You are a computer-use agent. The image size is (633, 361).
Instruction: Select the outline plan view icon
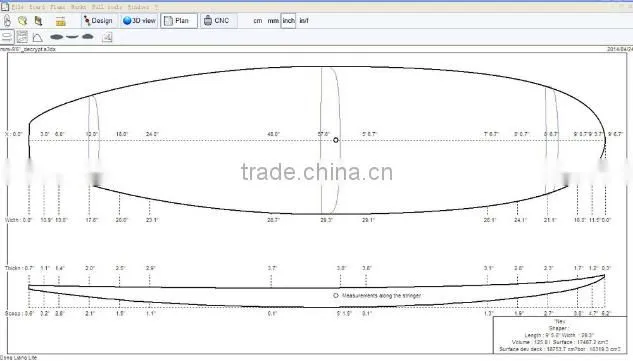7,37
